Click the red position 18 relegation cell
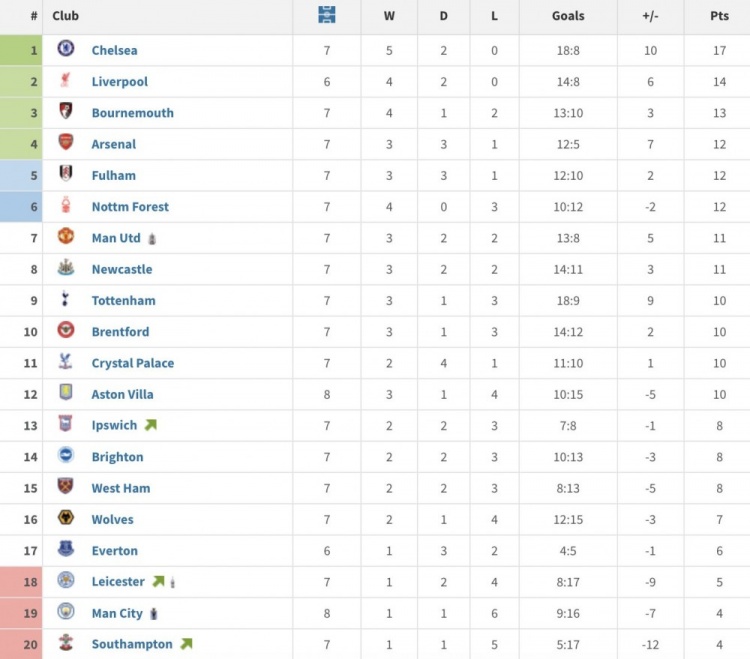 pyautogui.click(x=21, y=582)
